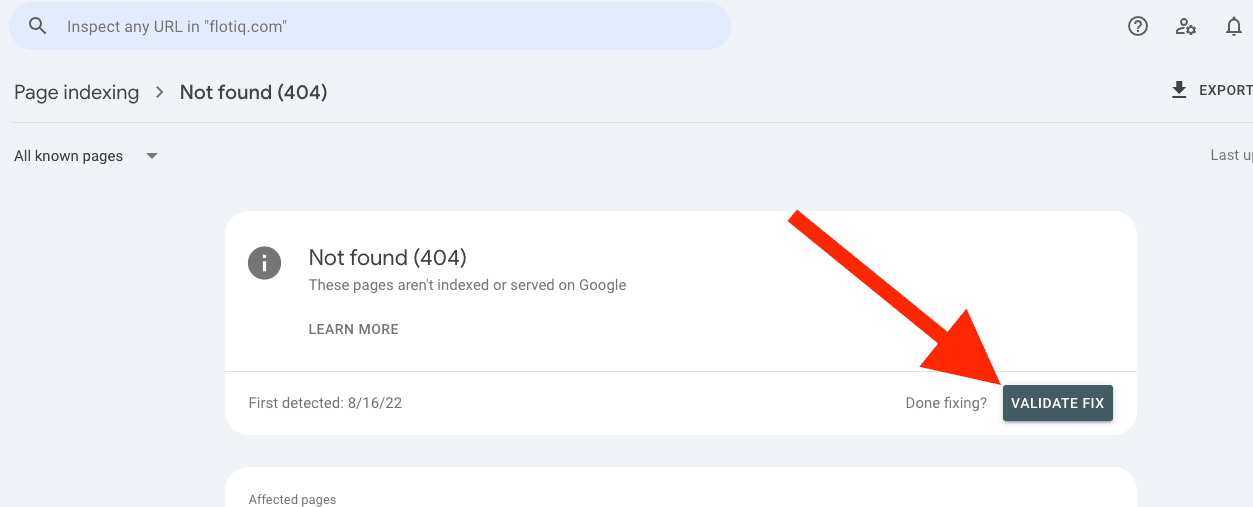Expand the filter dropdown triangle arrow
This screenshot has height=507, width=1253.
tap(152, 156)
